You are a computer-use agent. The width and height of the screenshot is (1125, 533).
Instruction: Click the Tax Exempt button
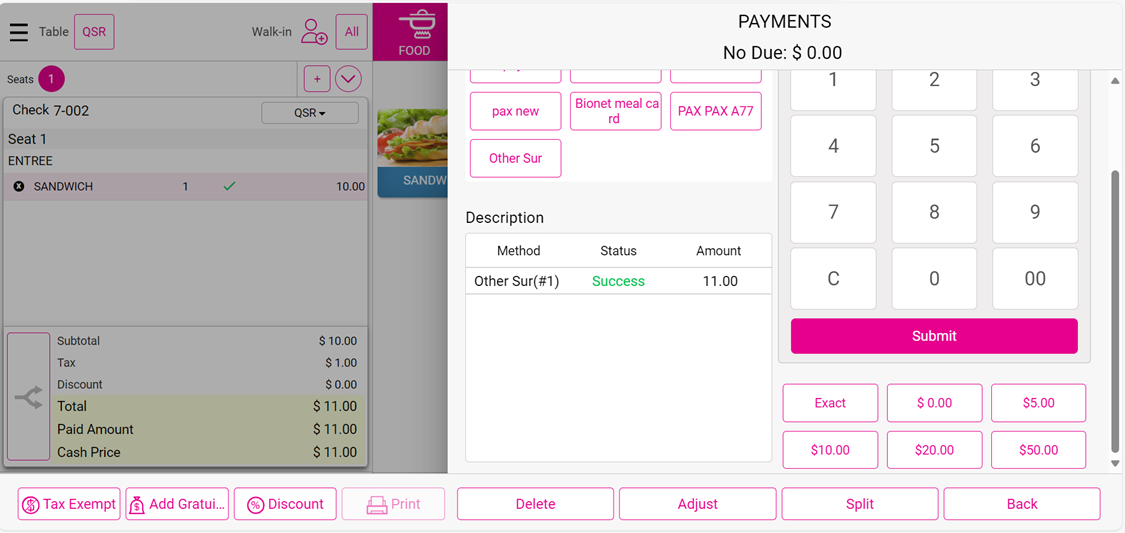tap(69, 504)
